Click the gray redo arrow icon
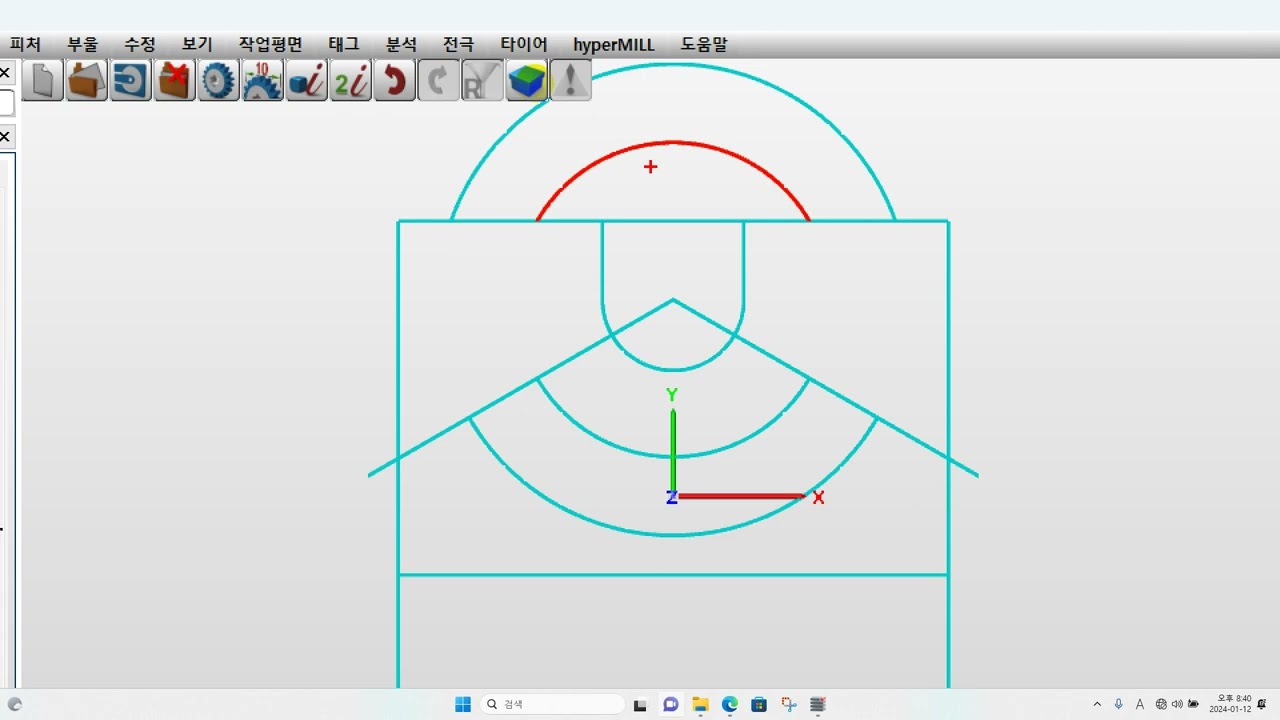1280x720 pixels. click(x=439, y=80)
